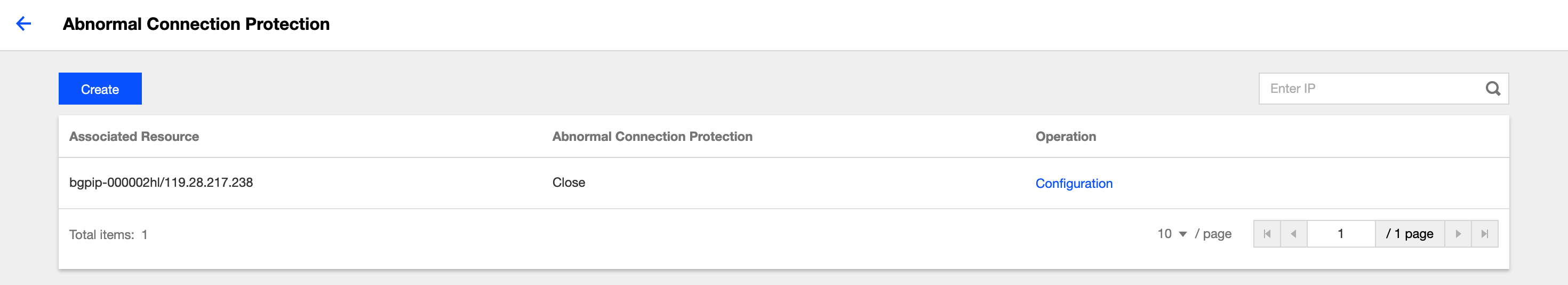Click the Abnormal Connection Protection column header
The image size is (1568, 285).
pos(652,137)
